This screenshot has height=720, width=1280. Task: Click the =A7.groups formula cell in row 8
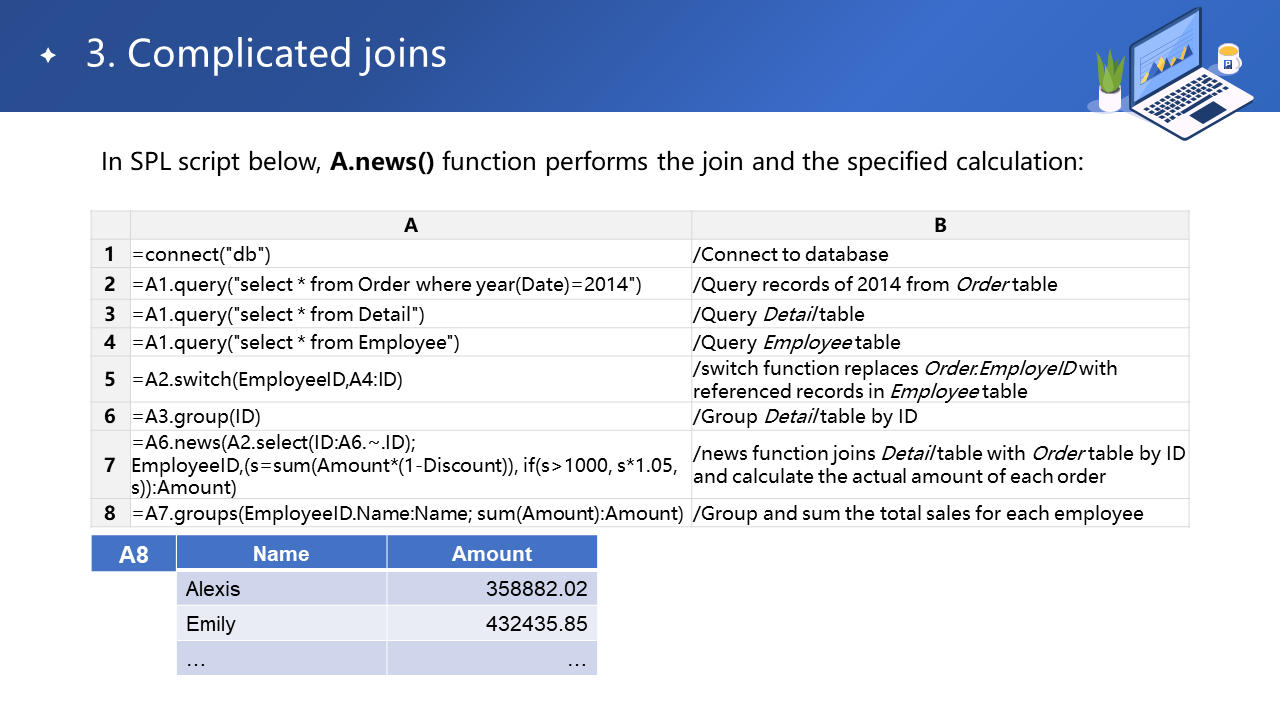pos(410,513)
